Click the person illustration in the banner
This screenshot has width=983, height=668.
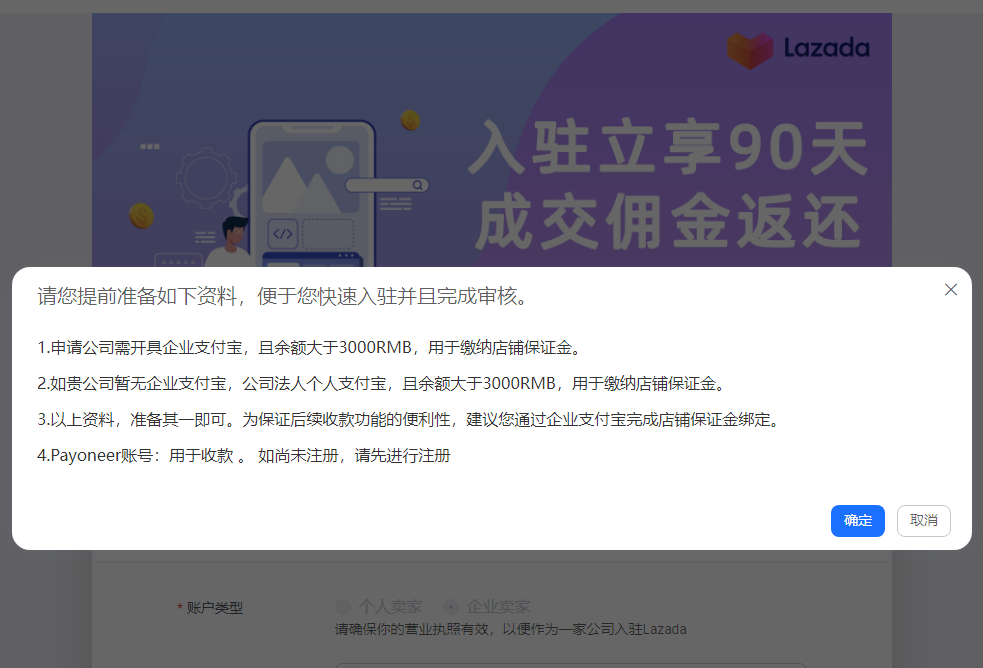pyautogui.click(x=235, y=237)
